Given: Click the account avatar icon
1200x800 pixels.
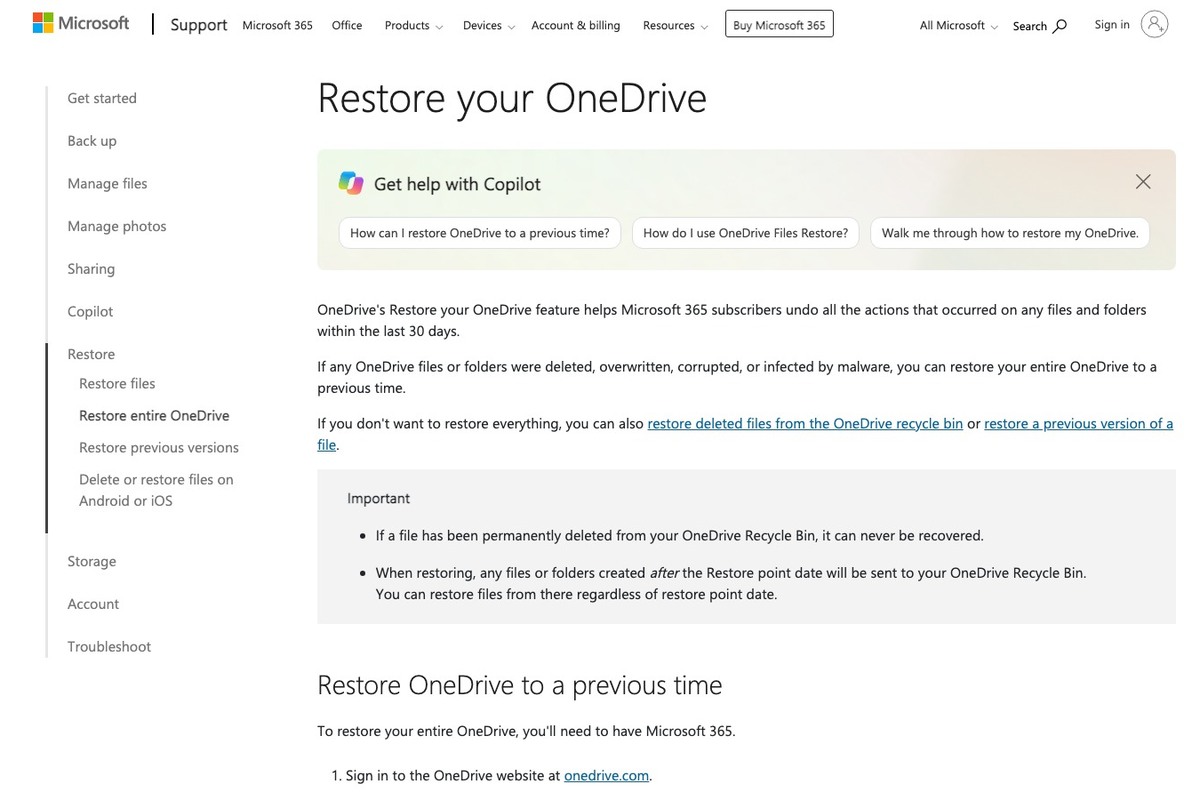Looking at the screenshot, I should click(x=1154, y=24).
